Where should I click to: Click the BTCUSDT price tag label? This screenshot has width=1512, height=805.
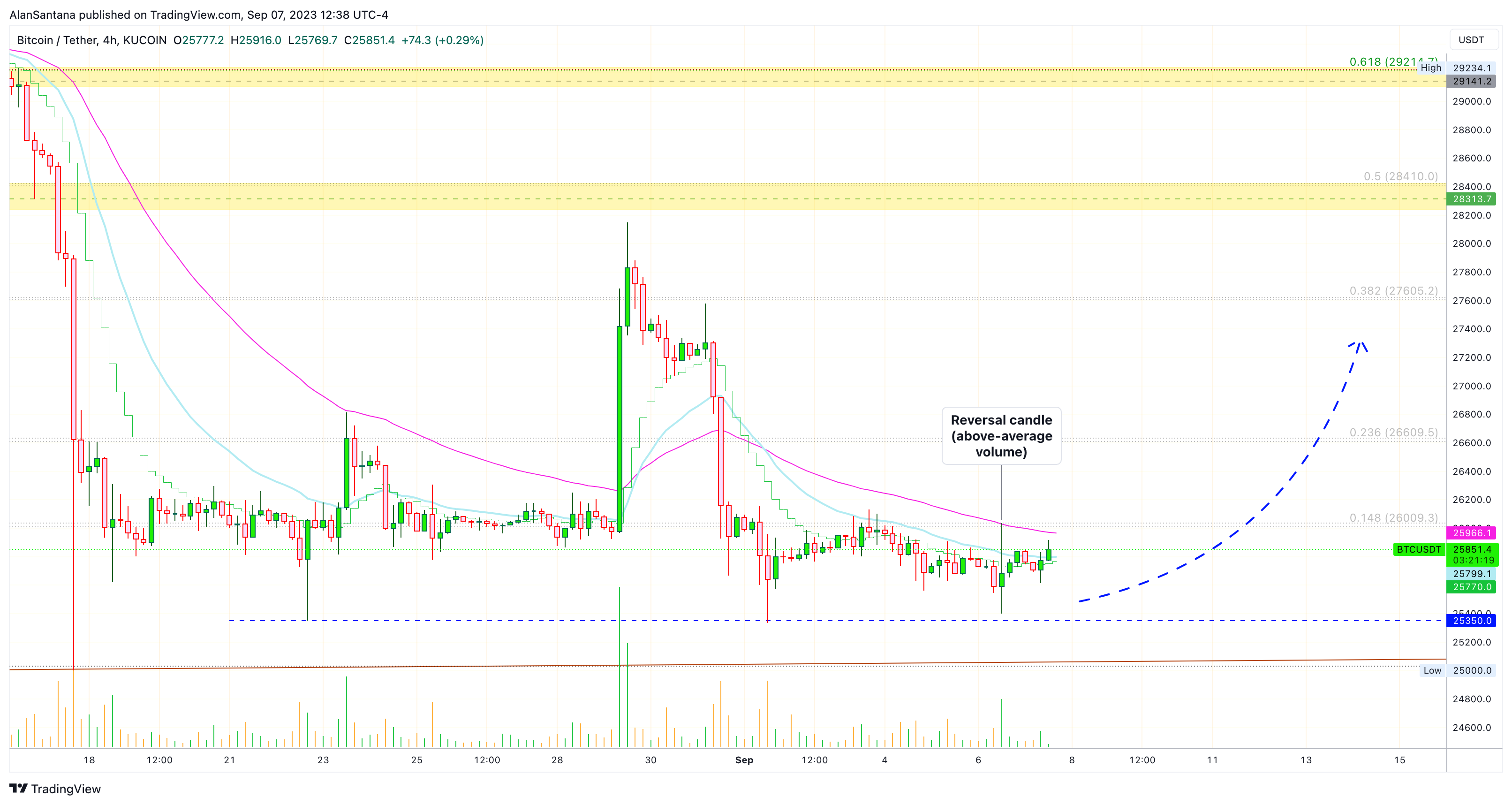(x=1419, y=550)
